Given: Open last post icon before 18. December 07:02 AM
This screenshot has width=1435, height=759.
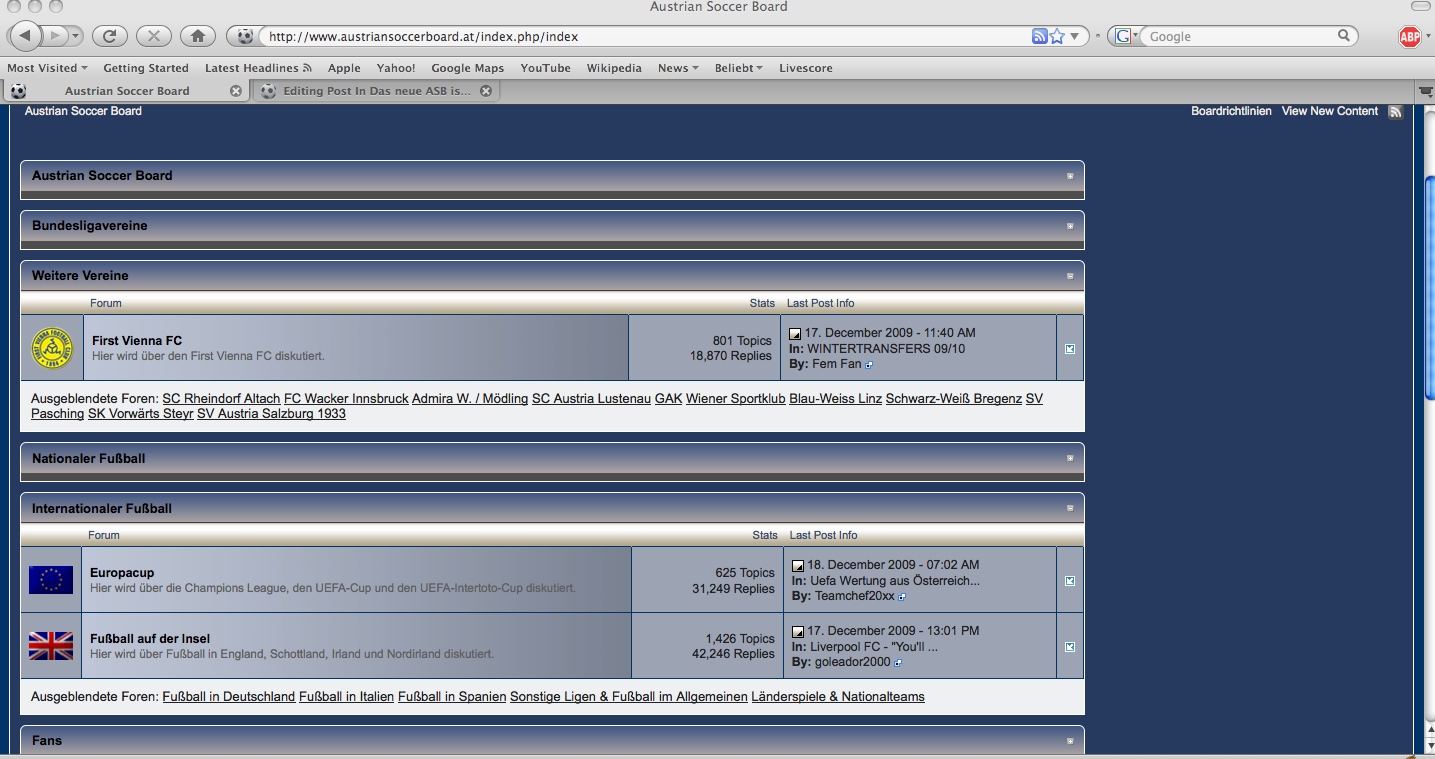Looking at the screenshot, I should point(798,565).
